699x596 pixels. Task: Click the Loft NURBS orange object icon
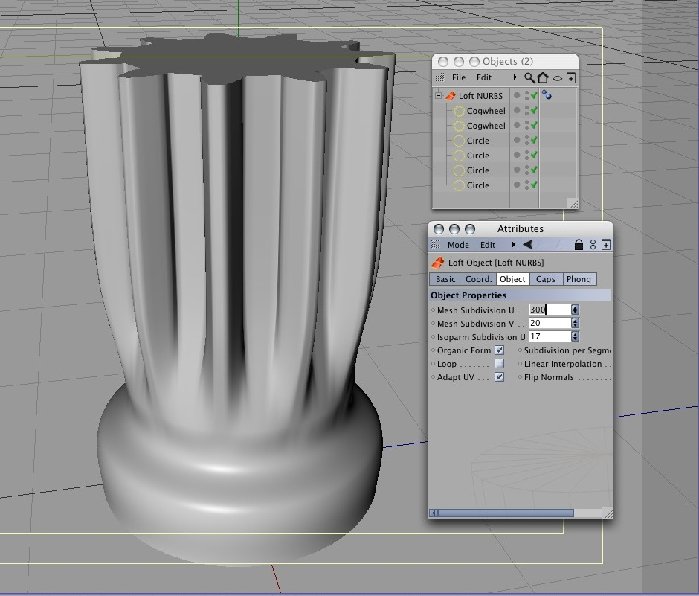click(450, 96)
